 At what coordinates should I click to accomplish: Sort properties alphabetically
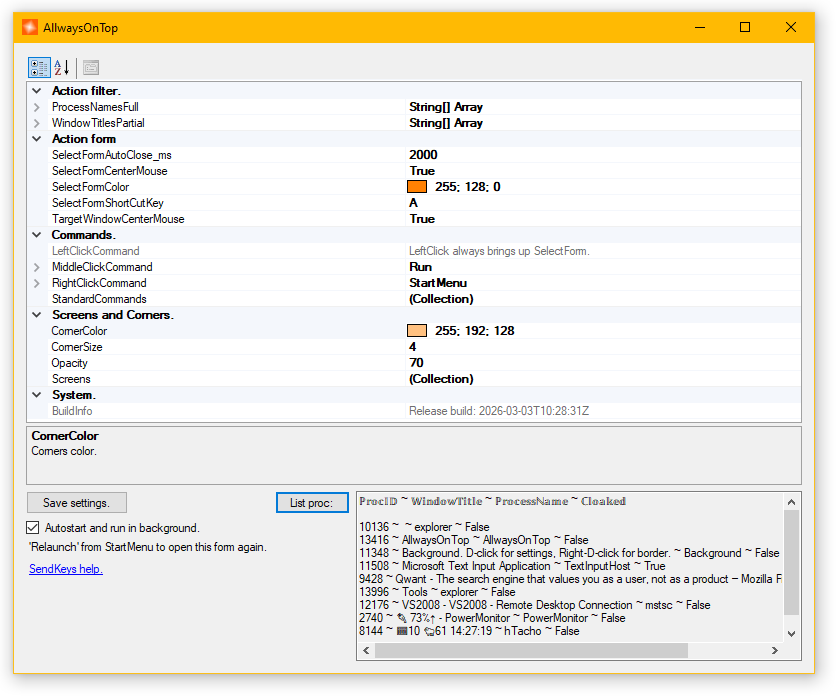(x=62, y=68)
